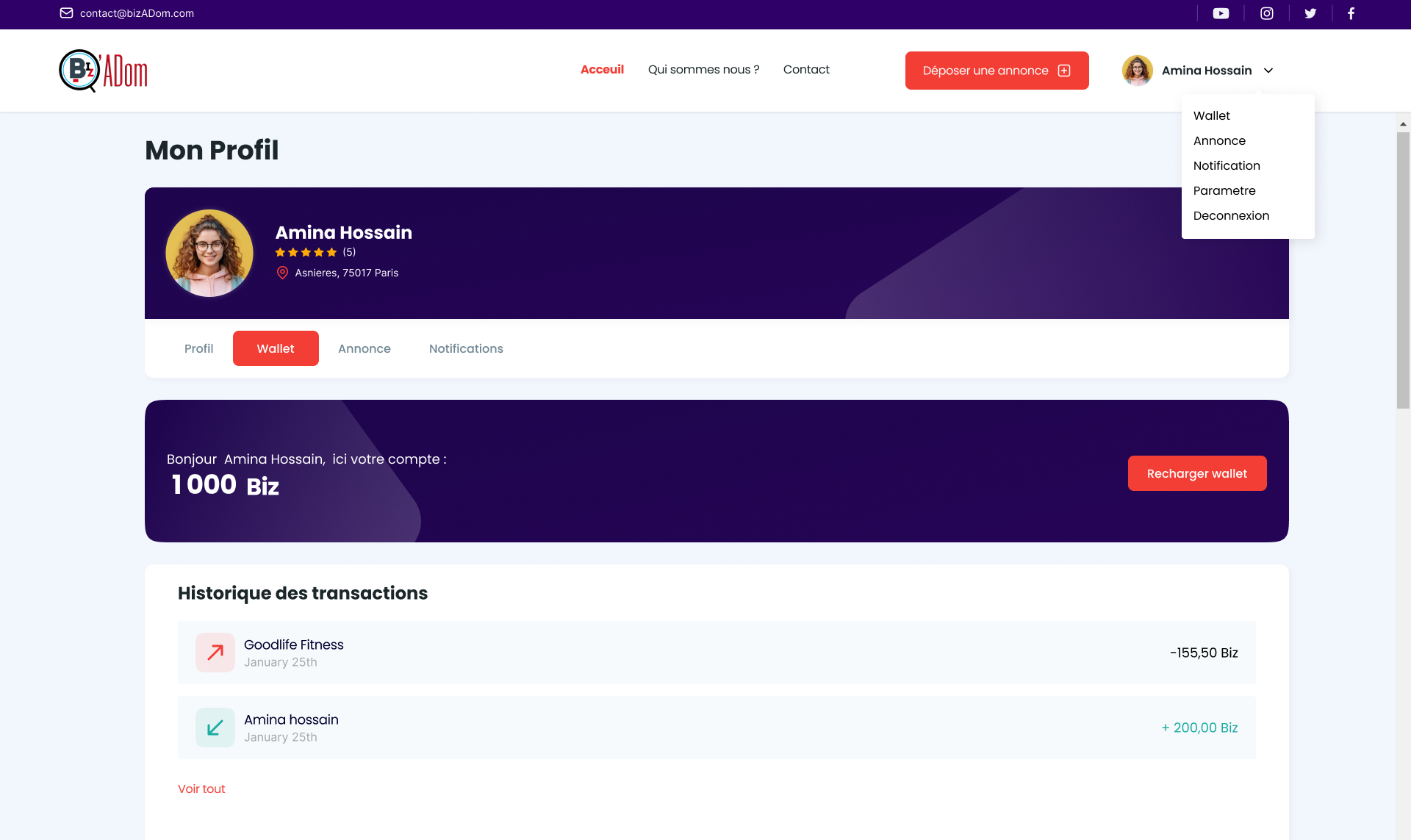Click the Recharger wallet button

(1196, 473)
